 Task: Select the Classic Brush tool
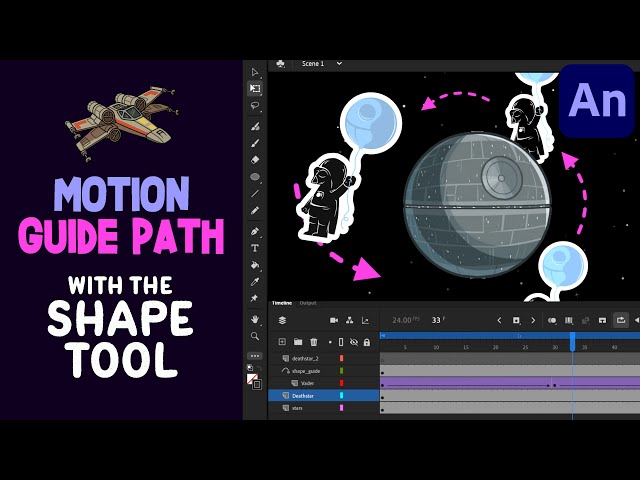[255, 143]
